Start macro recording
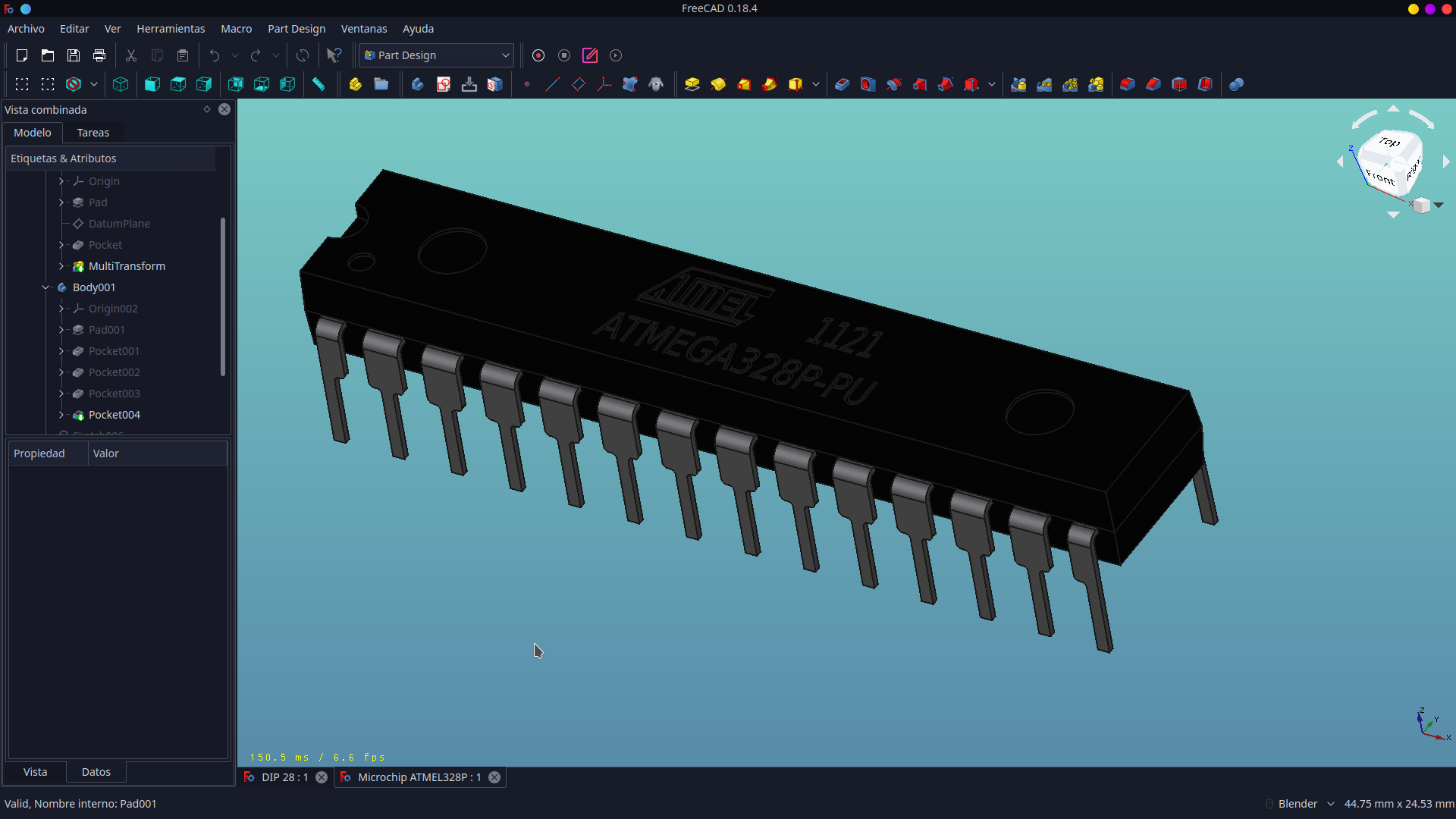1456x819 pixels. tap(538, 55)
